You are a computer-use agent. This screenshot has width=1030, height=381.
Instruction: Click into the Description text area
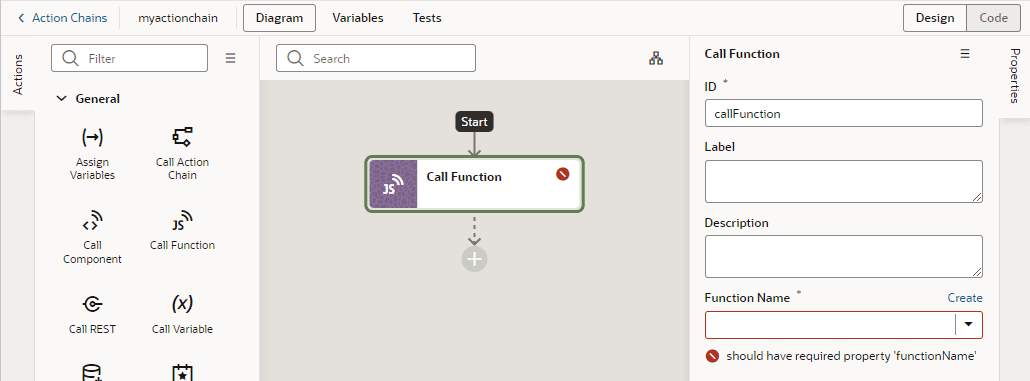click(843, 256)
